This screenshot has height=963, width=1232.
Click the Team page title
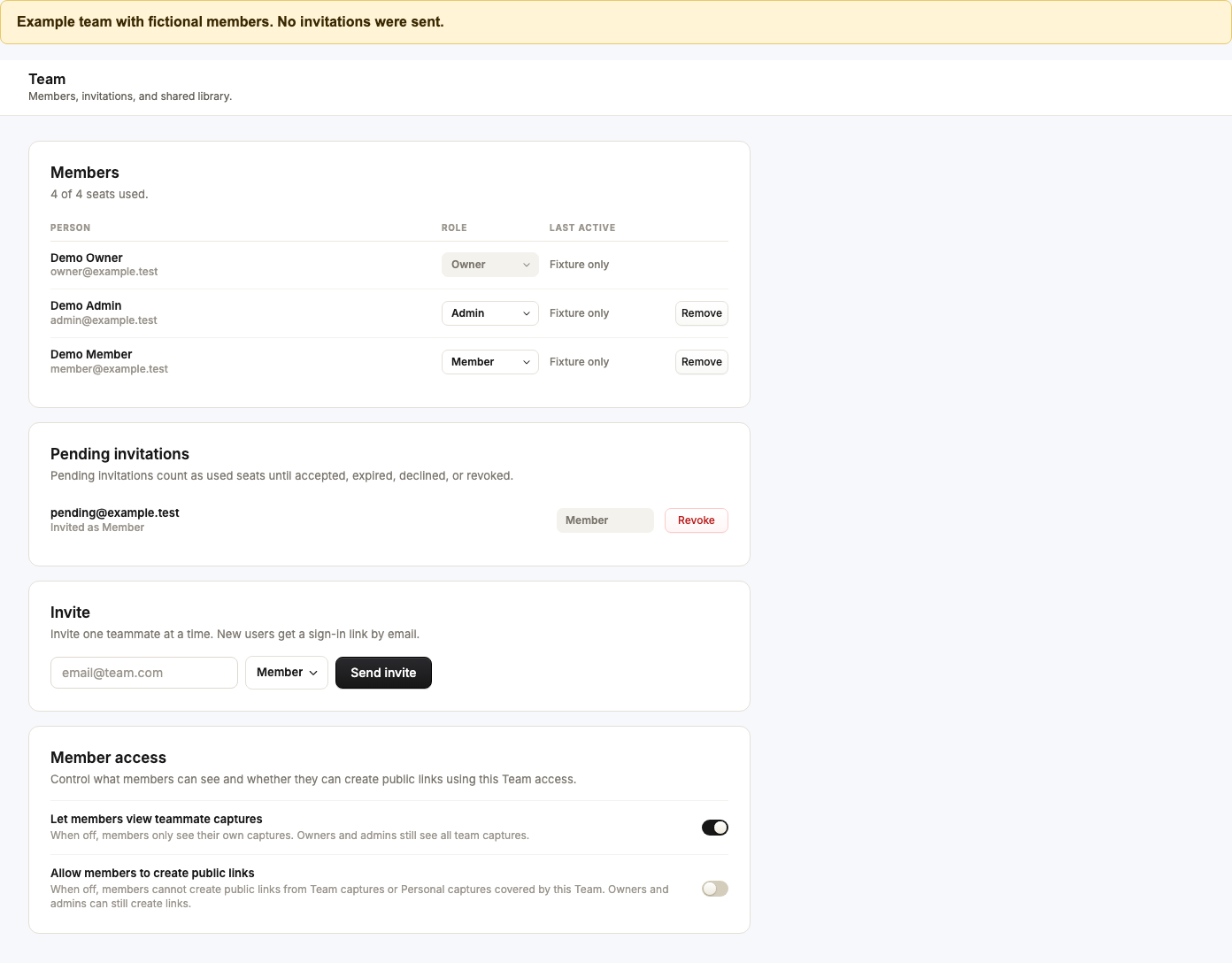[x=47, y=79]
